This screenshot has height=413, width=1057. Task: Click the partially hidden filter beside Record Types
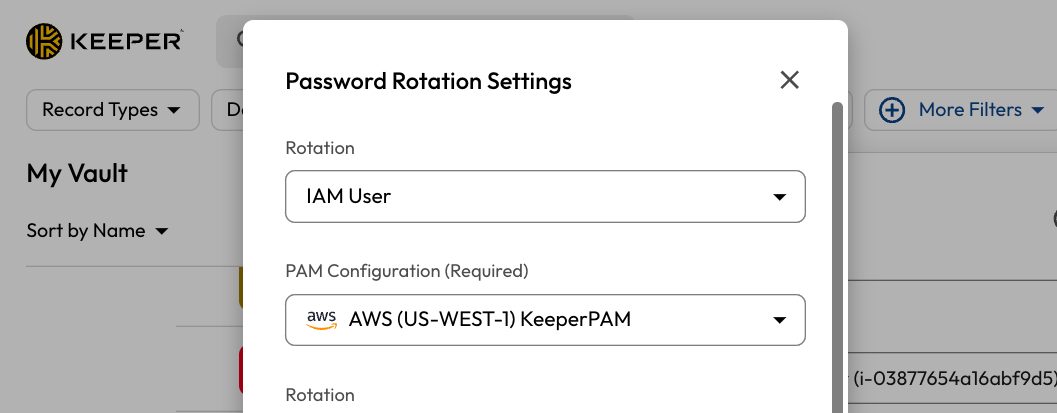(228, 110)
